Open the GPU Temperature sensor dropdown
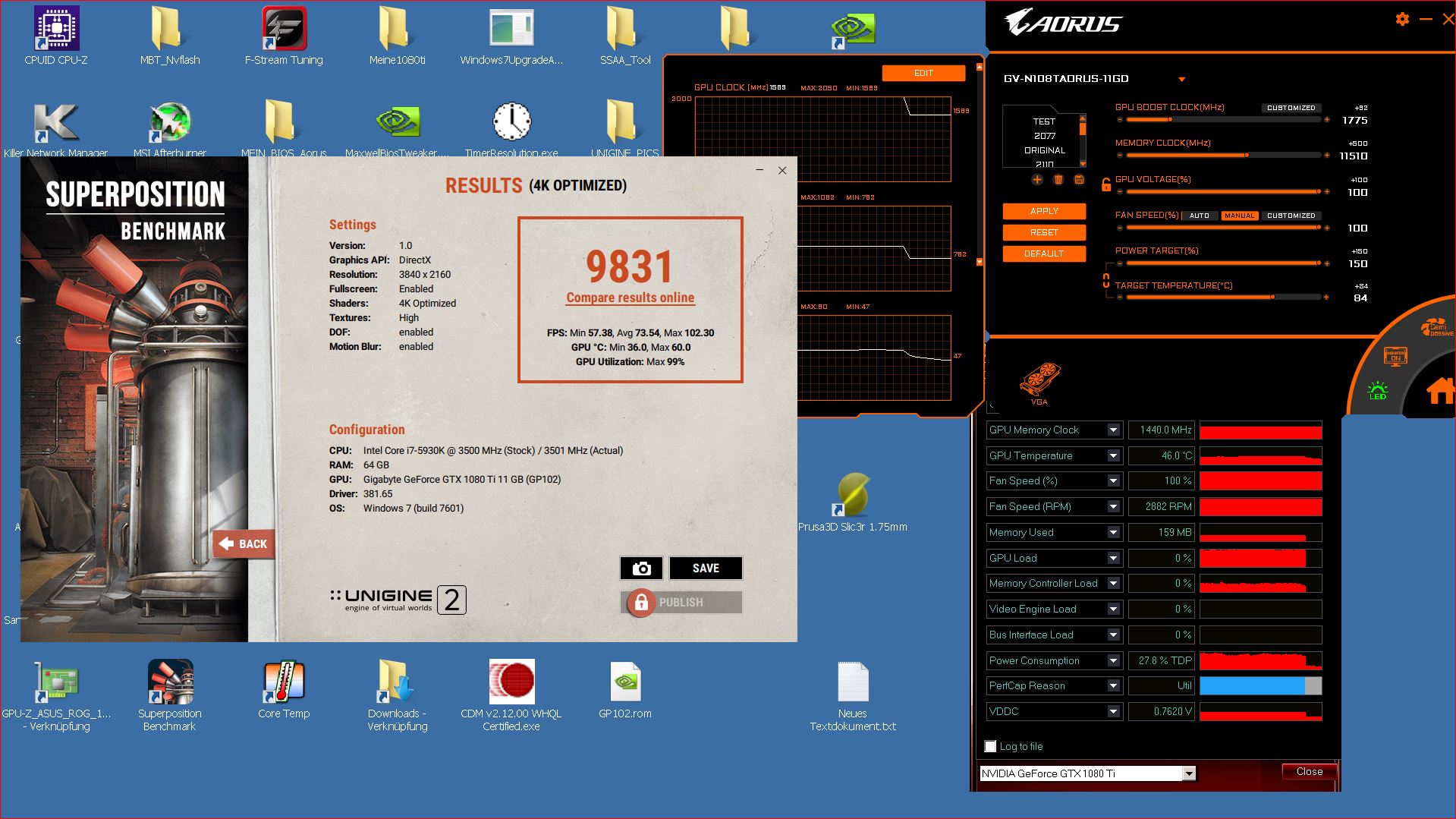The height and width of the screenshot is (819, 1456). click(1113, 456)
